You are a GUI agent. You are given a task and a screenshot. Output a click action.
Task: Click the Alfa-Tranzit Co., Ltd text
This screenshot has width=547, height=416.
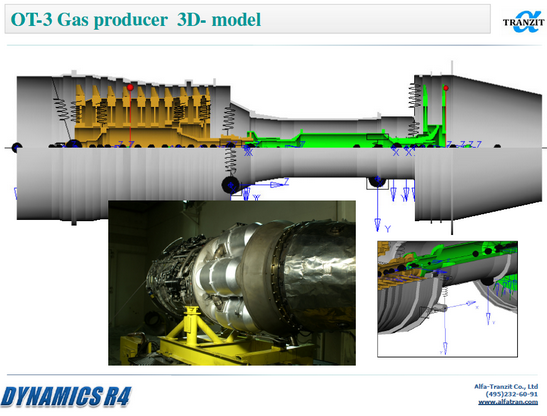point(506,386)
